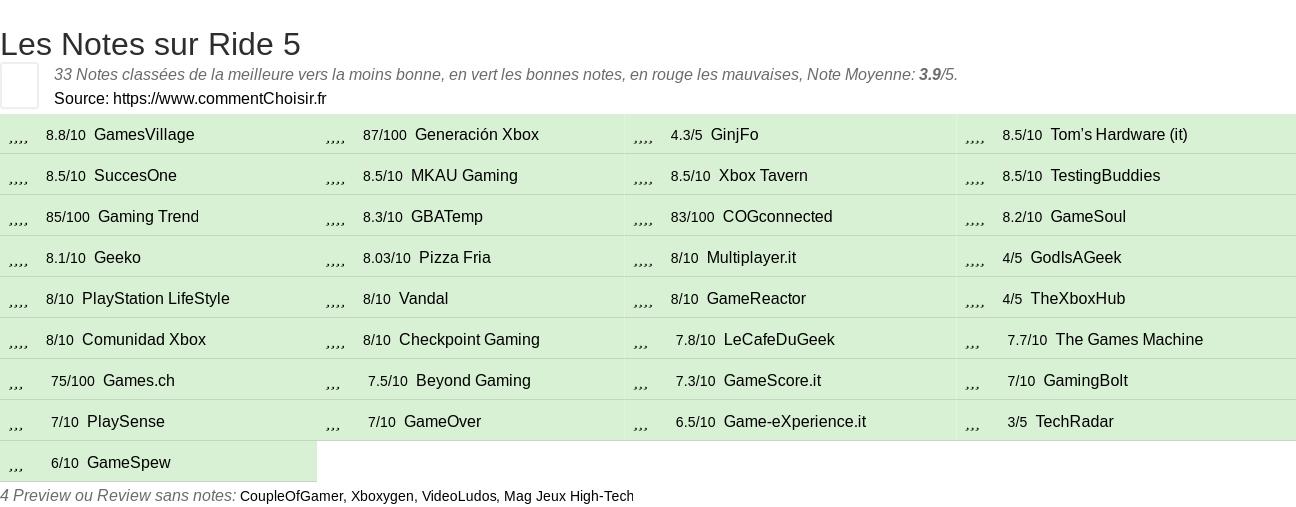Open the PlayStation LifeStyle review

[x=156, y=299]
